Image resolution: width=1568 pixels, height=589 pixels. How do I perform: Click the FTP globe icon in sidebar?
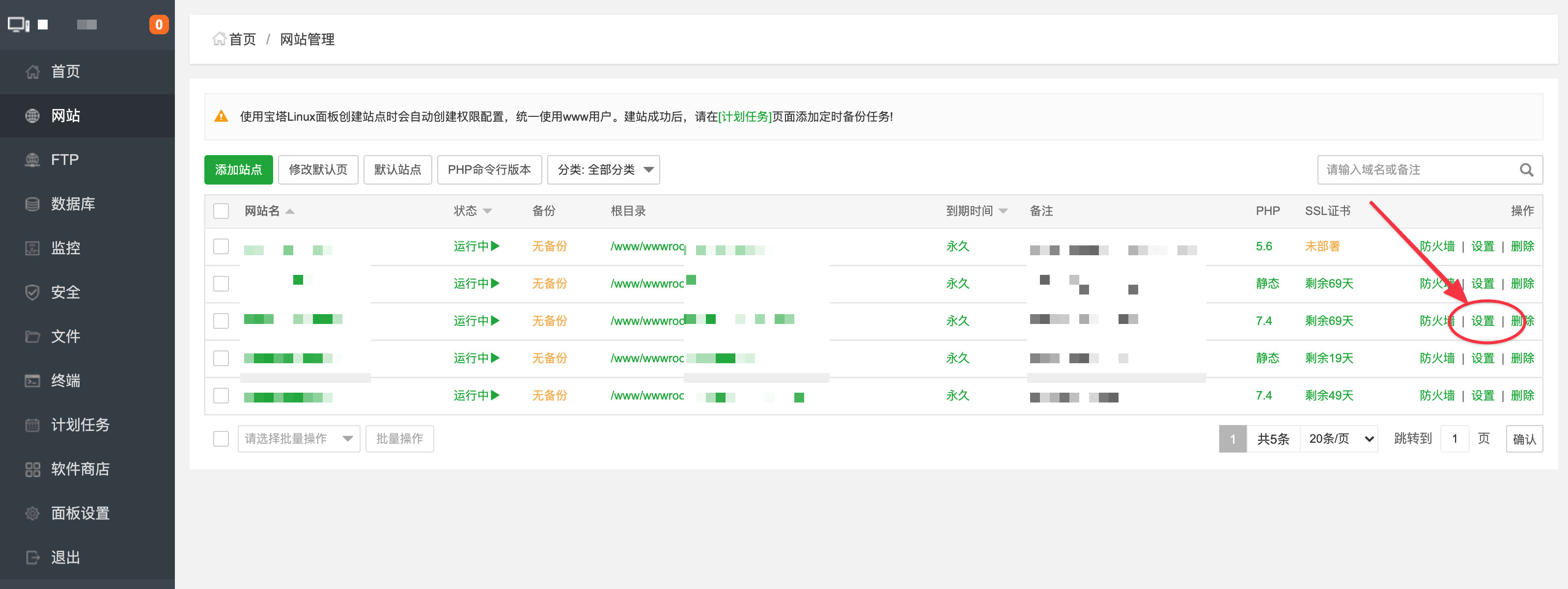tap(33, 160)
